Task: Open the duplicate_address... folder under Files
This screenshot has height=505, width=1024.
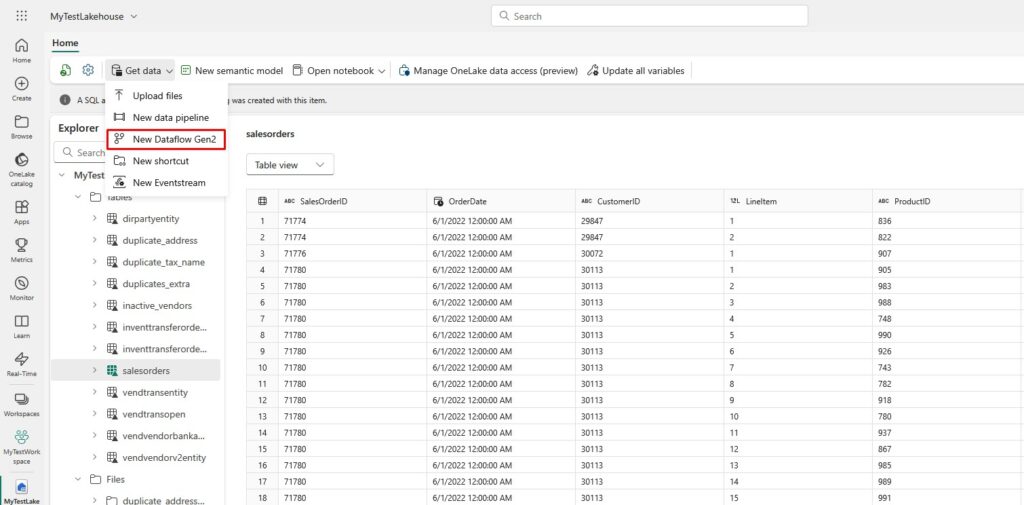Action: pyautogui.click(x=163, y=500)
